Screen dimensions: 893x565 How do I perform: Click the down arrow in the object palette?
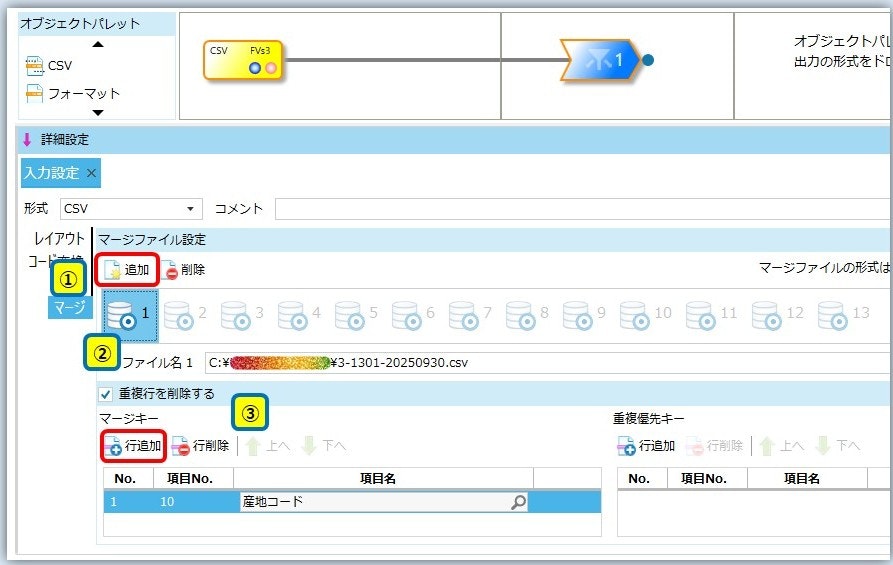point(98,113)
